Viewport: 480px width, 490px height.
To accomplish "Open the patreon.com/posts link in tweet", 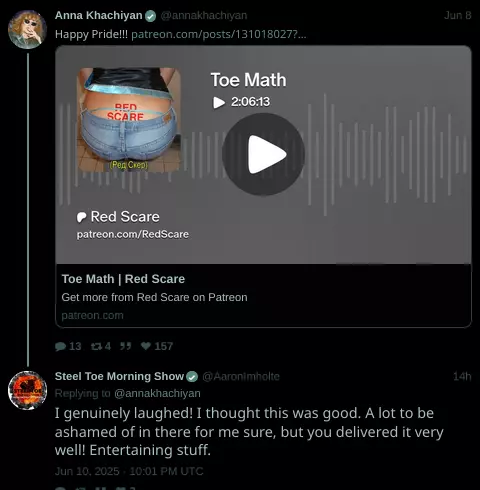I will [219, 34].
